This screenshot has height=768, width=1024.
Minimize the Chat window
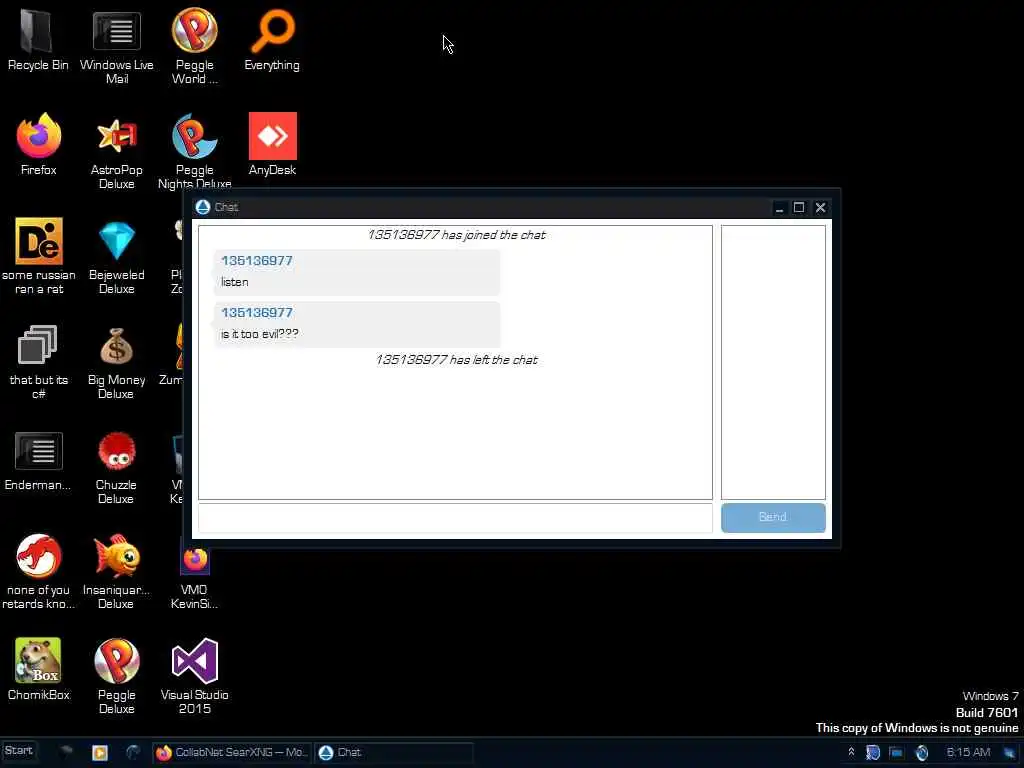[778, 208]
